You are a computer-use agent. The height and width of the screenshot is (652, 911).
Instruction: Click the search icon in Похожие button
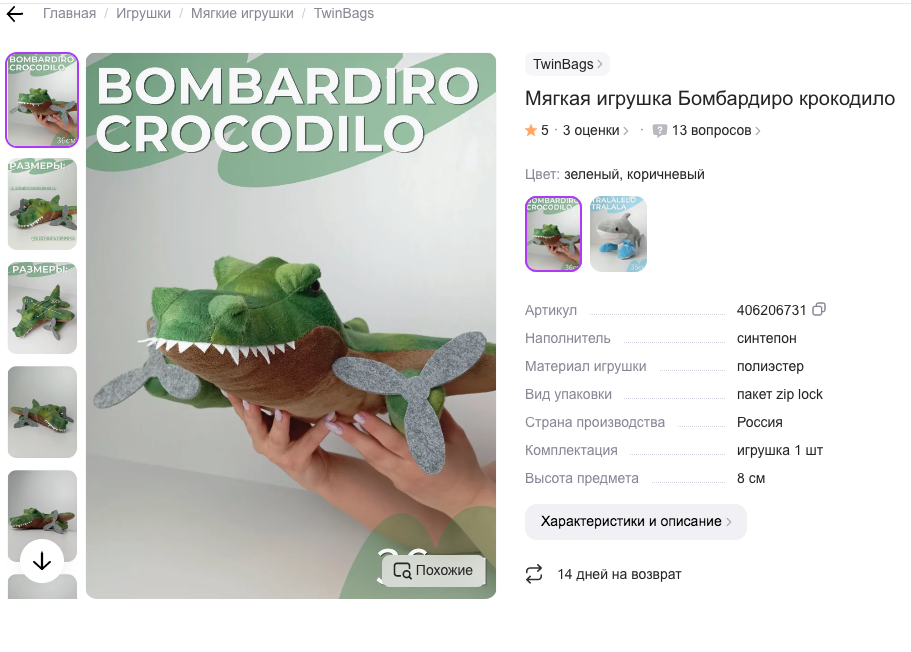click(402, 570)
